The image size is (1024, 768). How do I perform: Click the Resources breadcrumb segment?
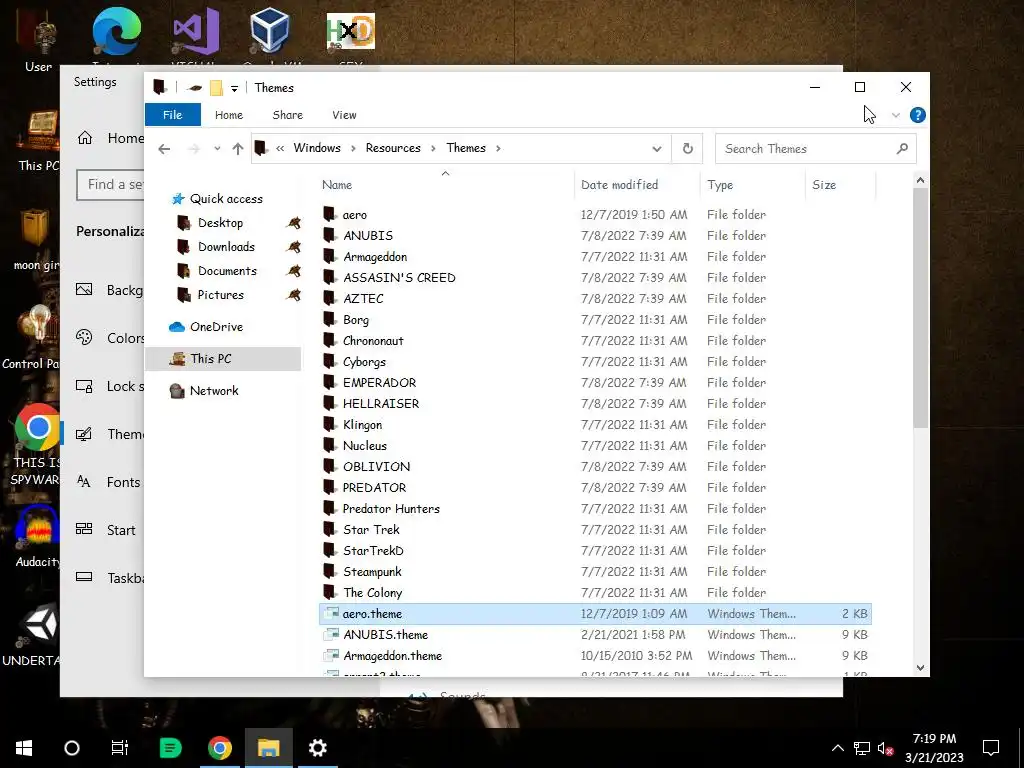(393, 148)
